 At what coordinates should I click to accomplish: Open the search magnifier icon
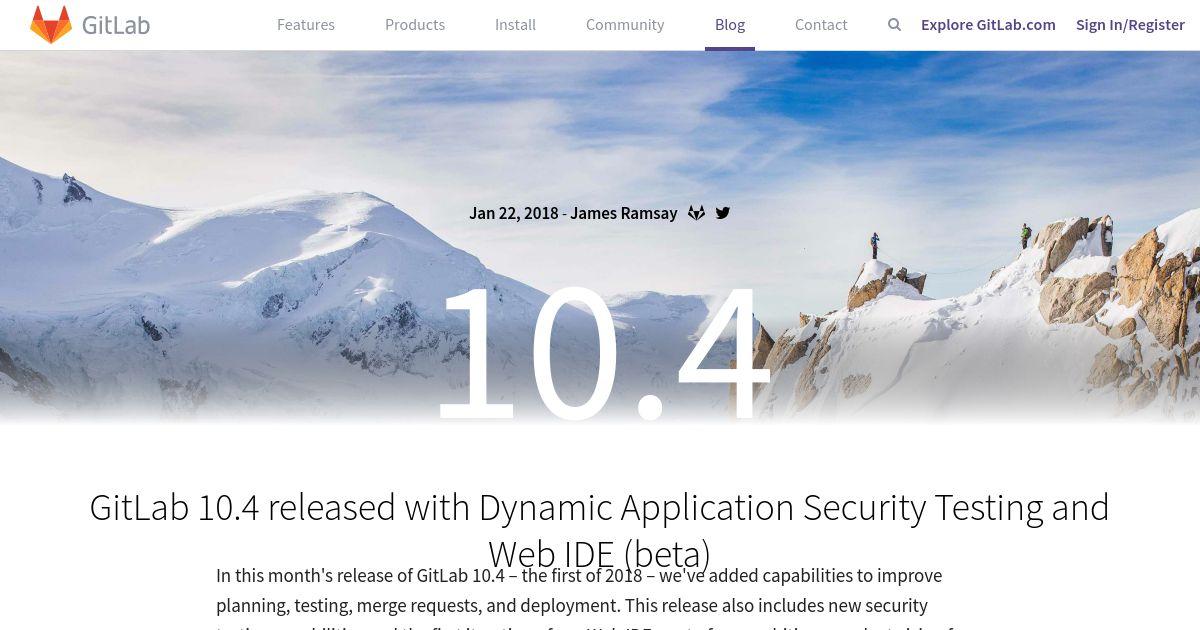click(894, 25)
